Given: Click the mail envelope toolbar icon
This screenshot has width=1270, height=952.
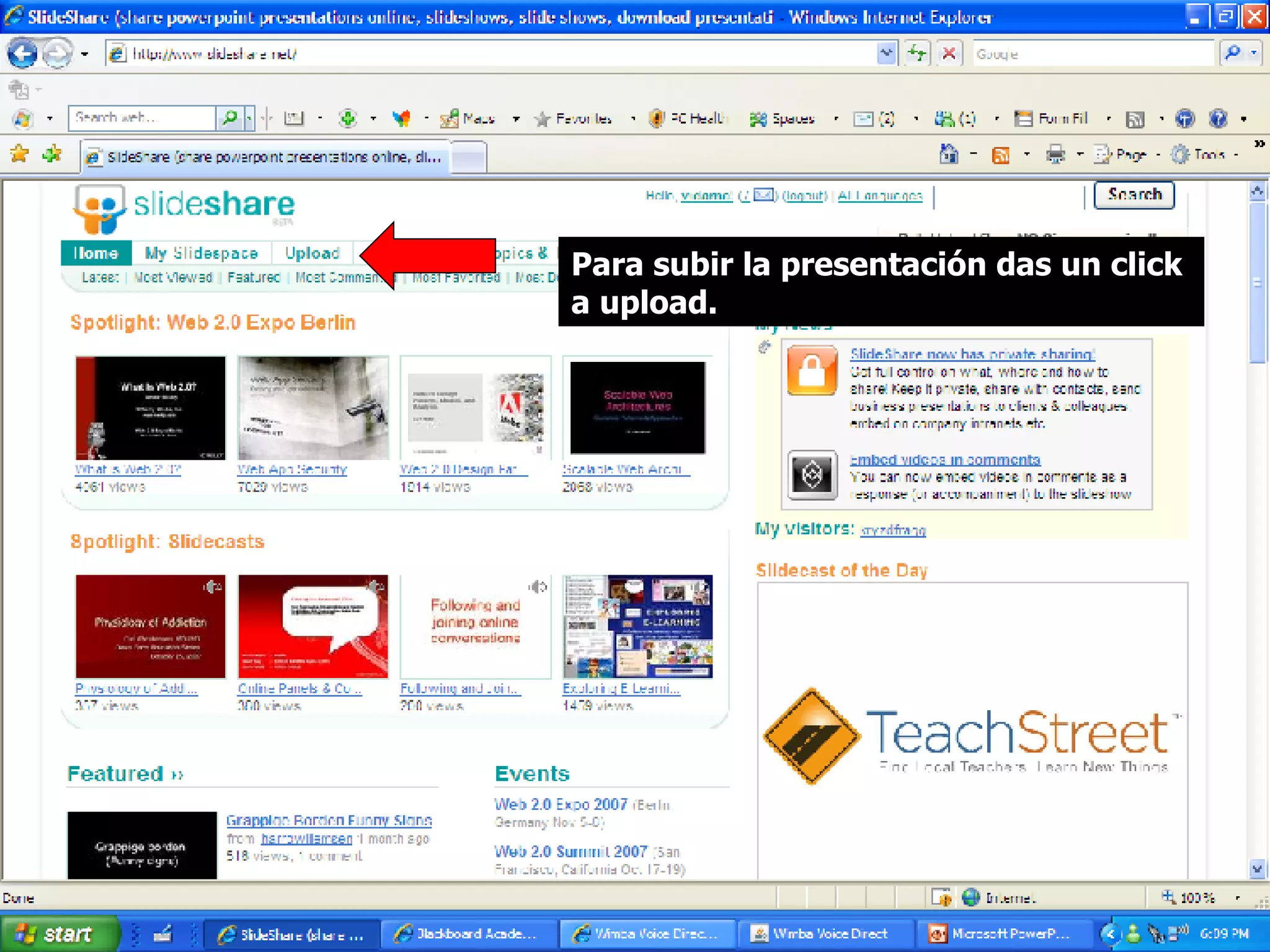Looking at the screenshot, I should 863,118.
